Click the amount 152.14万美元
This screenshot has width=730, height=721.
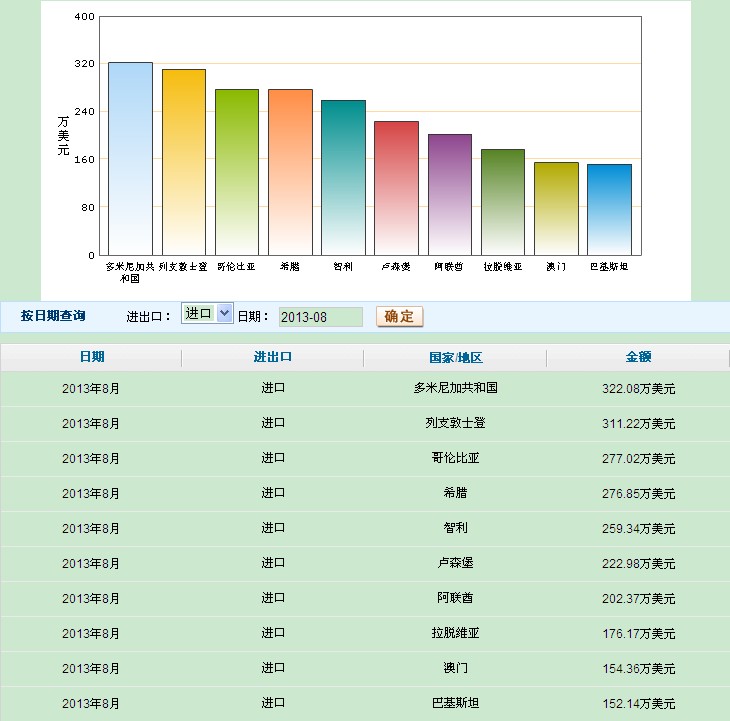point(638,704)
